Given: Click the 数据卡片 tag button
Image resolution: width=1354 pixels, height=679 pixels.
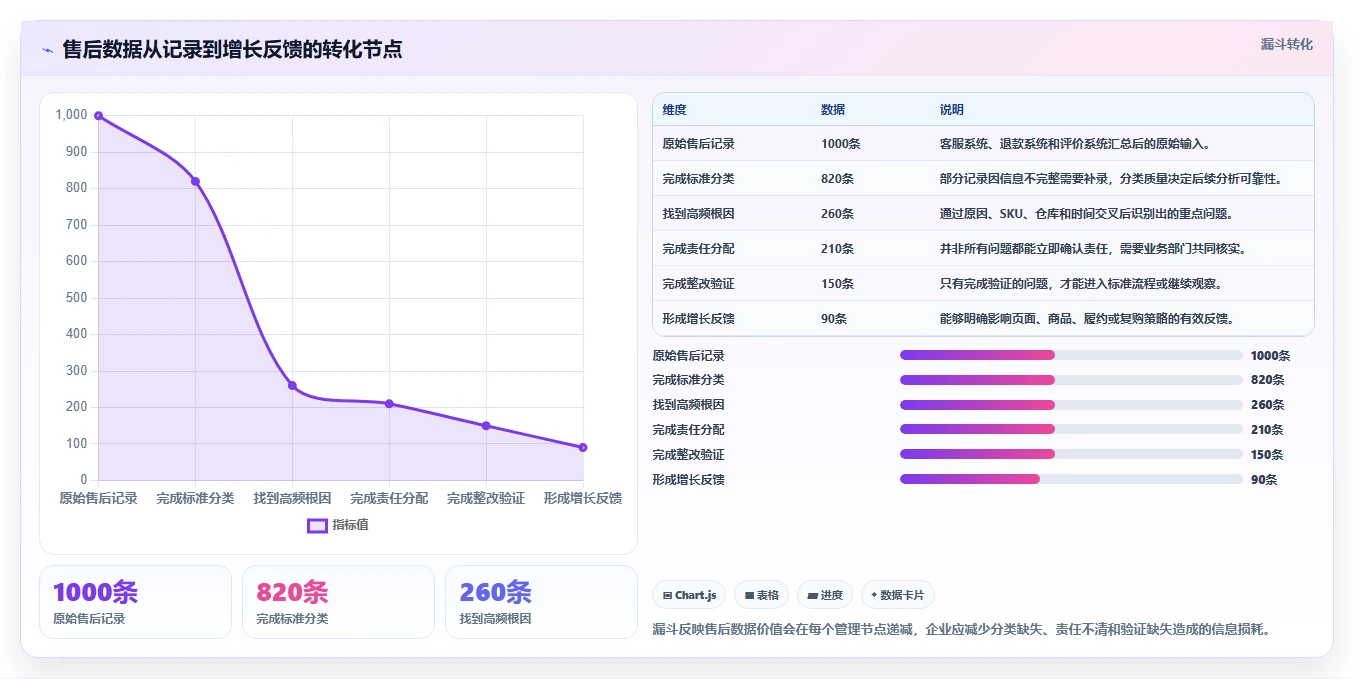Looking at the screenshot, I should (x=897, y=595).
